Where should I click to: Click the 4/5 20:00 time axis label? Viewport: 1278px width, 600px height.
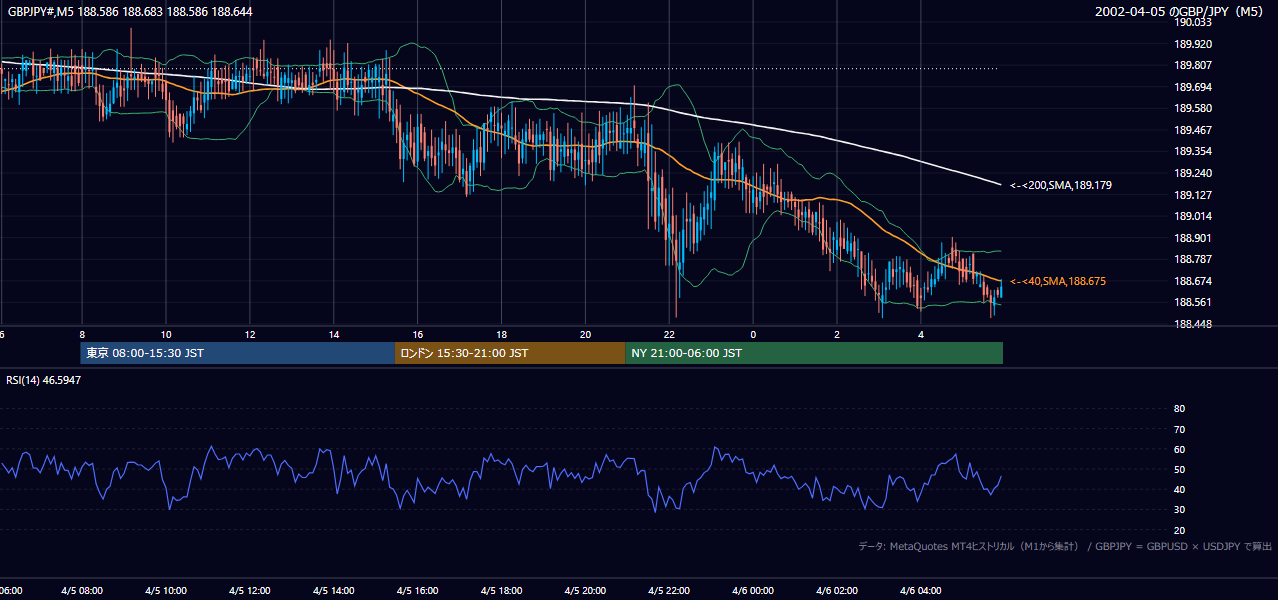pos(586,591)
